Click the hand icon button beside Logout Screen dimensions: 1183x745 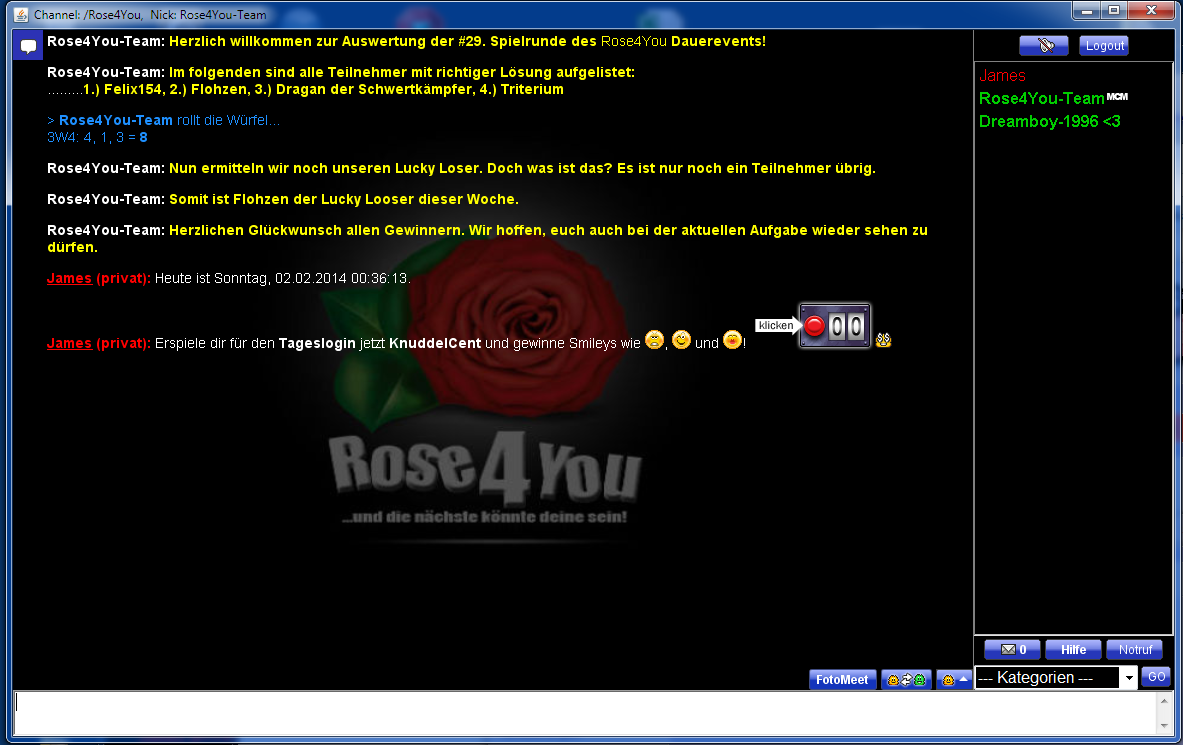tap(1043, 46)
